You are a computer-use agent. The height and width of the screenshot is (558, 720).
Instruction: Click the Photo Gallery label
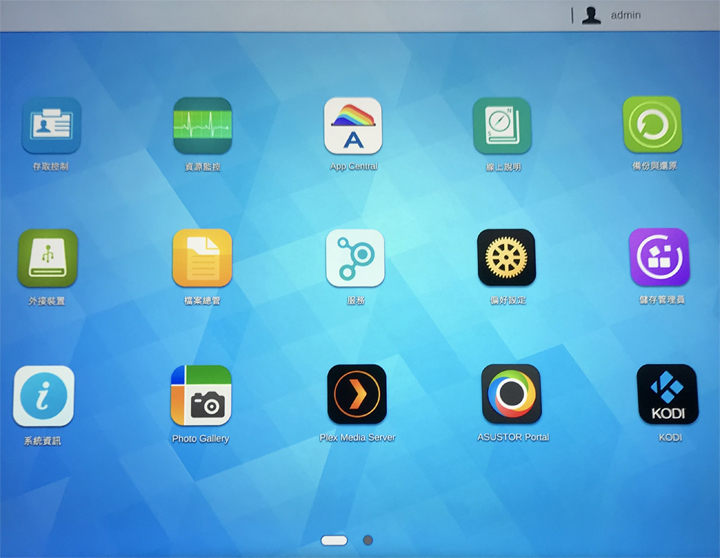tap(201, 439)
